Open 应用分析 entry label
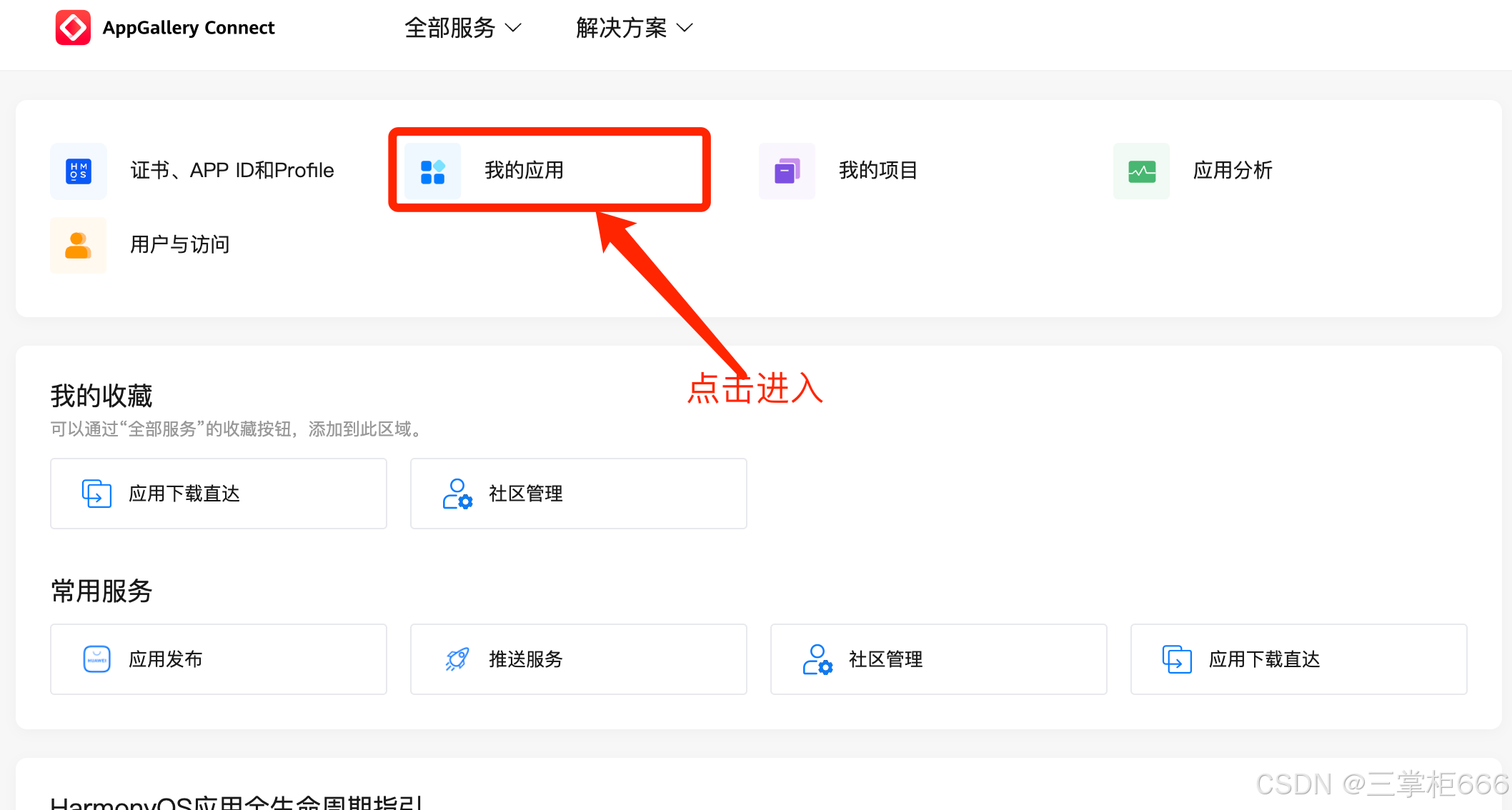The width and height of the screenshot is (1512, 810). pos(1233,170)
